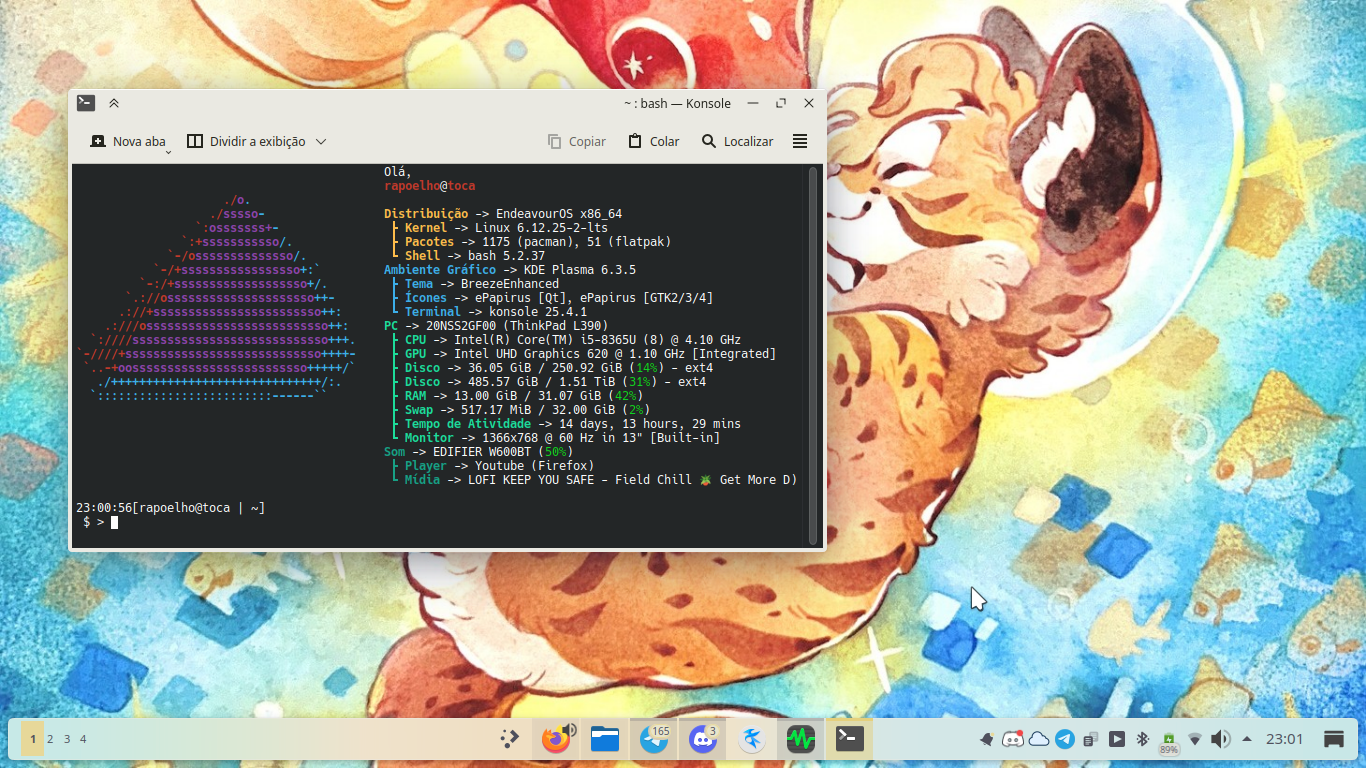
Task: Click the Telegram system tray icon
Action: coord(1065,739)
